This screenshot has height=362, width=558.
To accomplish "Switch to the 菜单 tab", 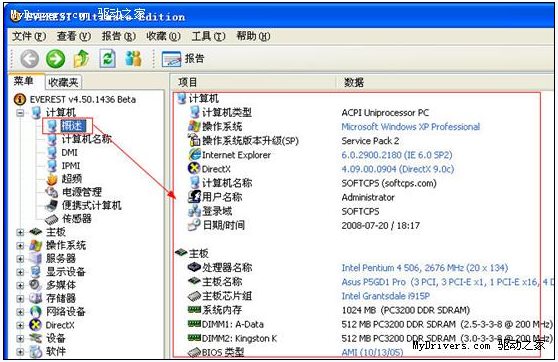I will click(24, 82).
